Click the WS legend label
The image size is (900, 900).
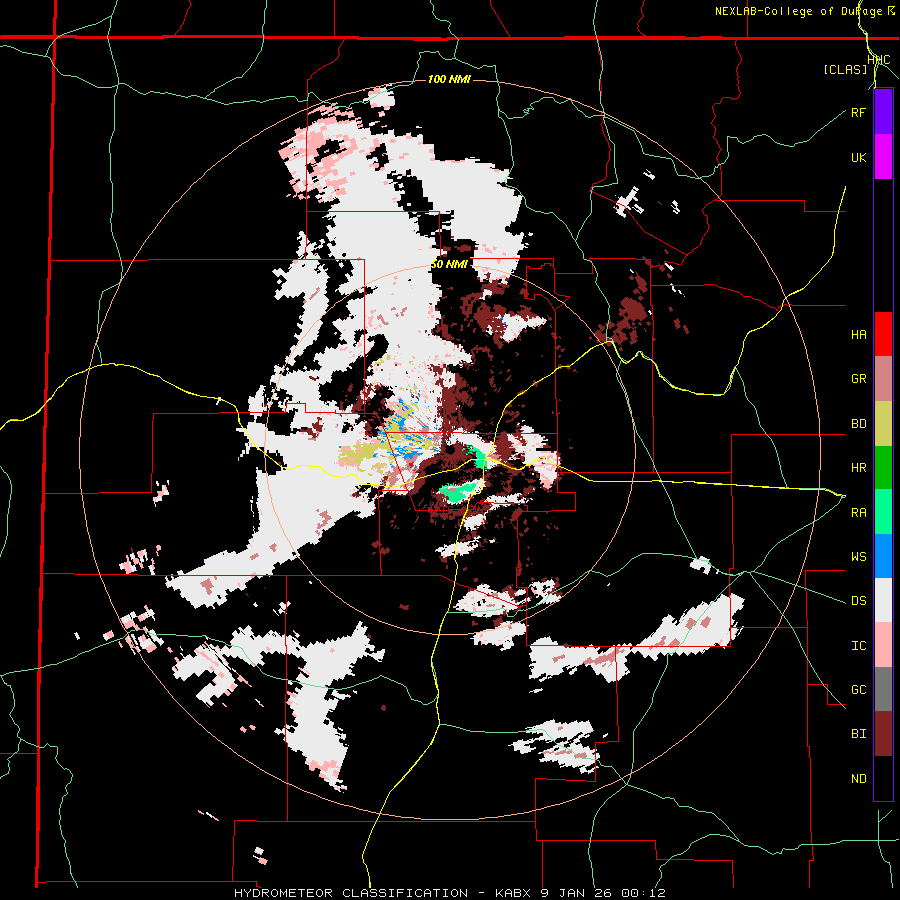pyautogui.click(x=859, y=557)
